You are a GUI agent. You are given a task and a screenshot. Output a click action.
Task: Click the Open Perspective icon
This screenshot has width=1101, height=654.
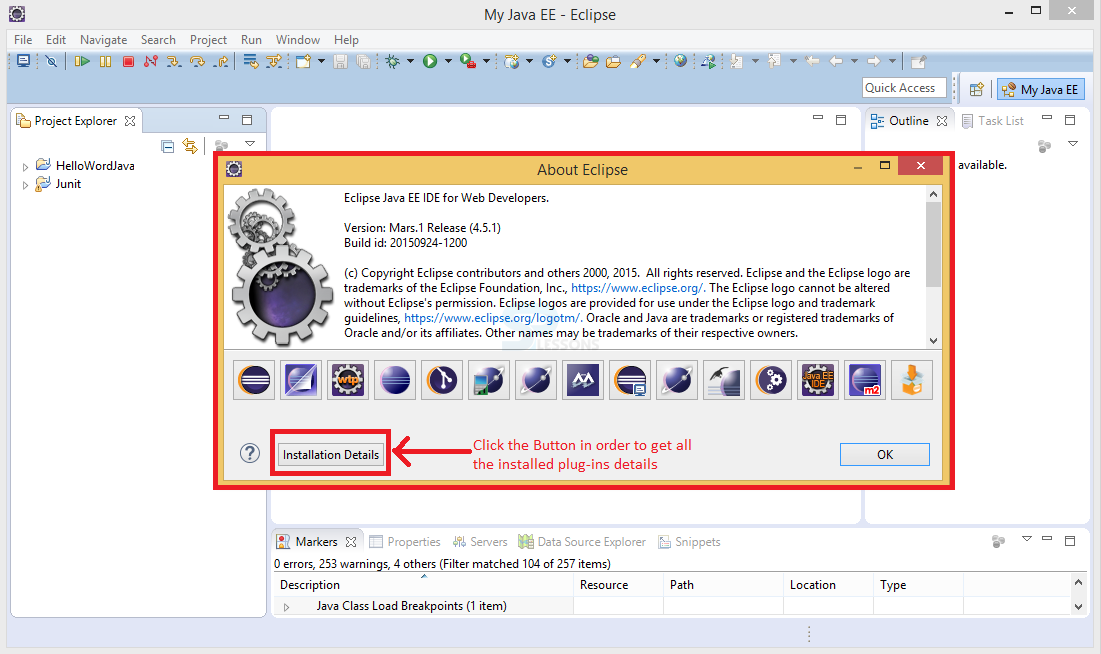[976, 89]
